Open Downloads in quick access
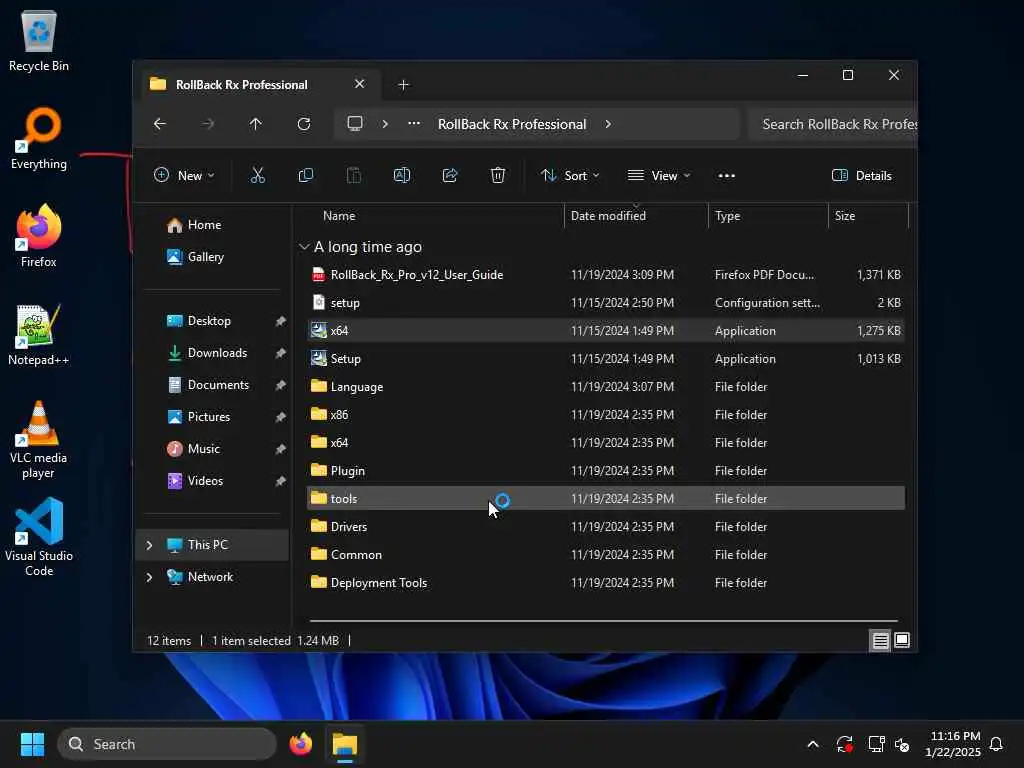 pos(217,353)
